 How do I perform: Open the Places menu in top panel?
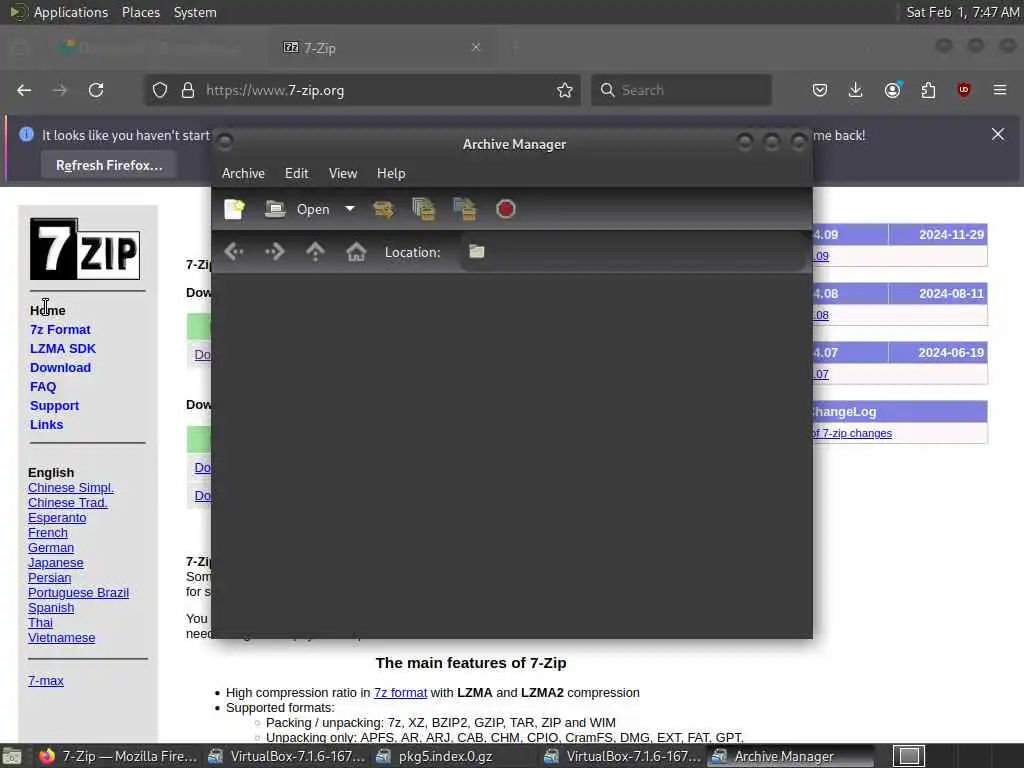pos(140,12)
